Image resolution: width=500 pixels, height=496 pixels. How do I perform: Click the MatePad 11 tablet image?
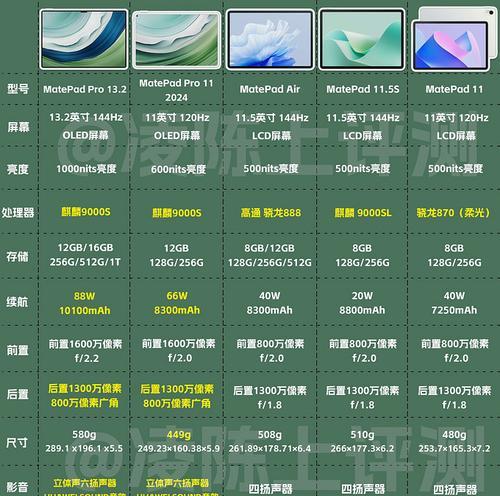point(454,39)
